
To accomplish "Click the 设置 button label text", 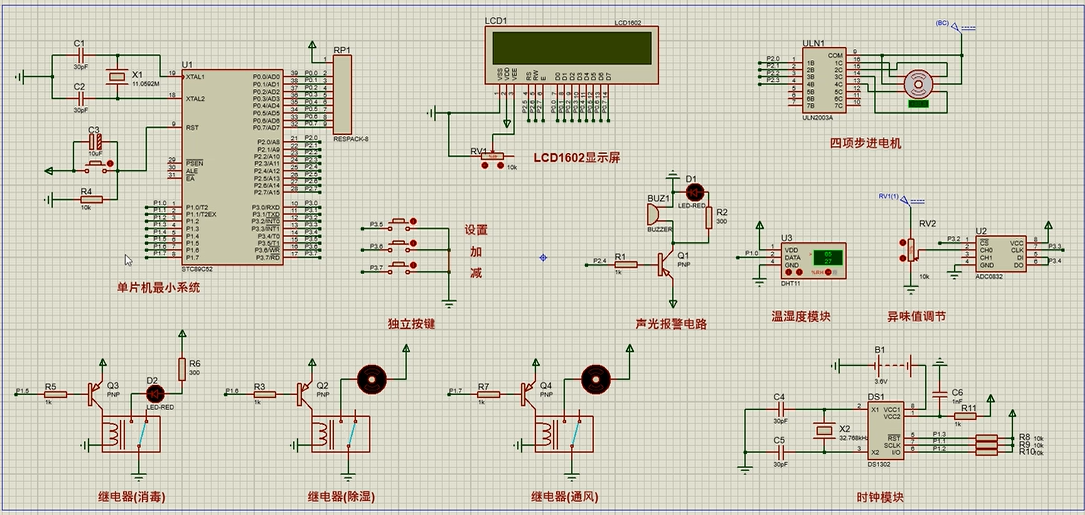I will 476,230.
